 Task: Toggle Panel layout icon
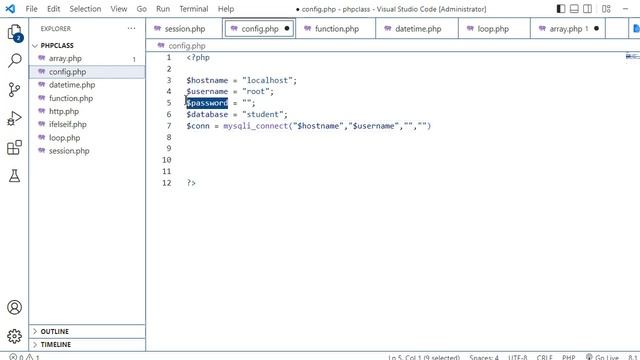(574, 9)
